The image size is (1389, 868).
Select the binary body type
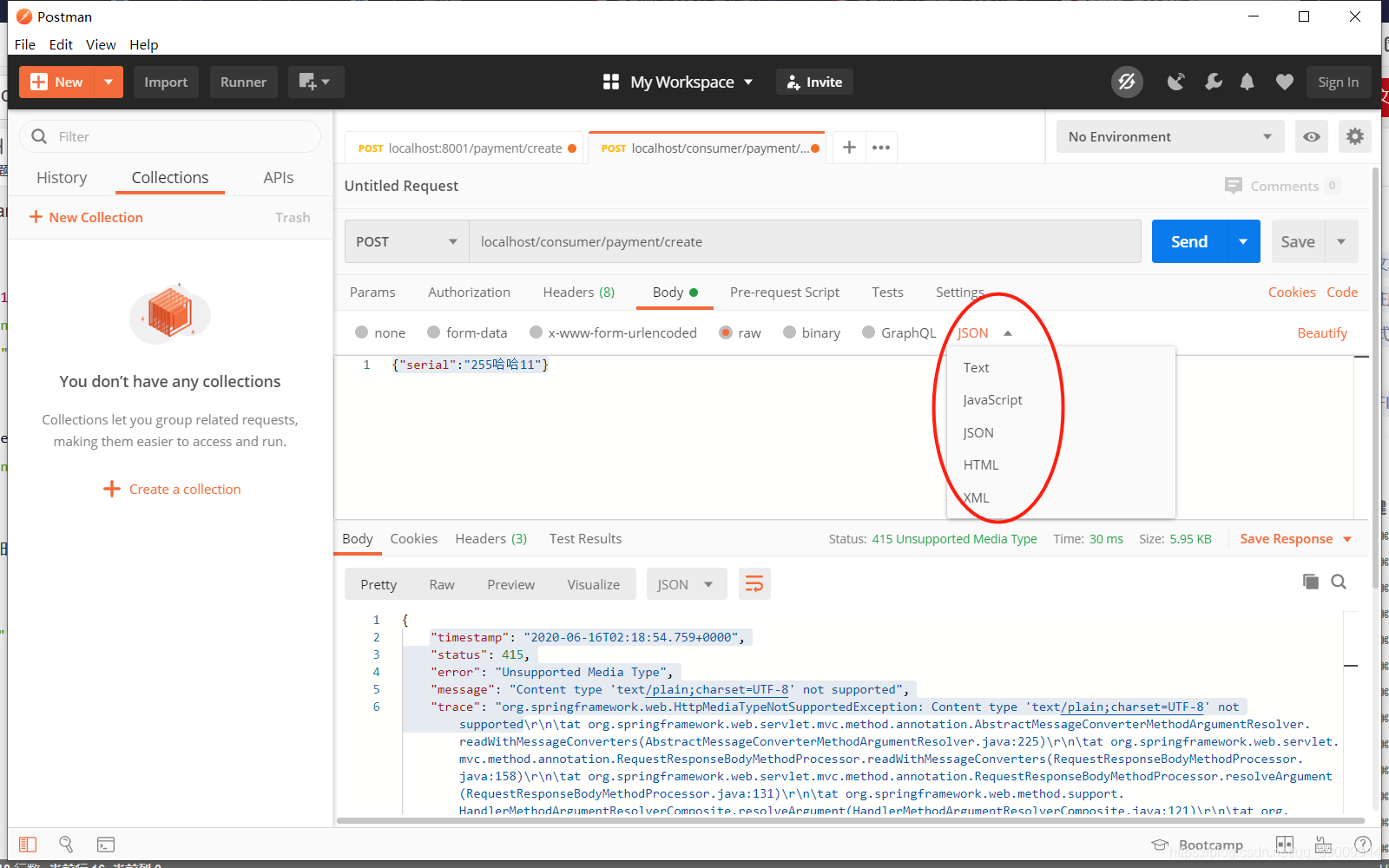pos(789,332)
